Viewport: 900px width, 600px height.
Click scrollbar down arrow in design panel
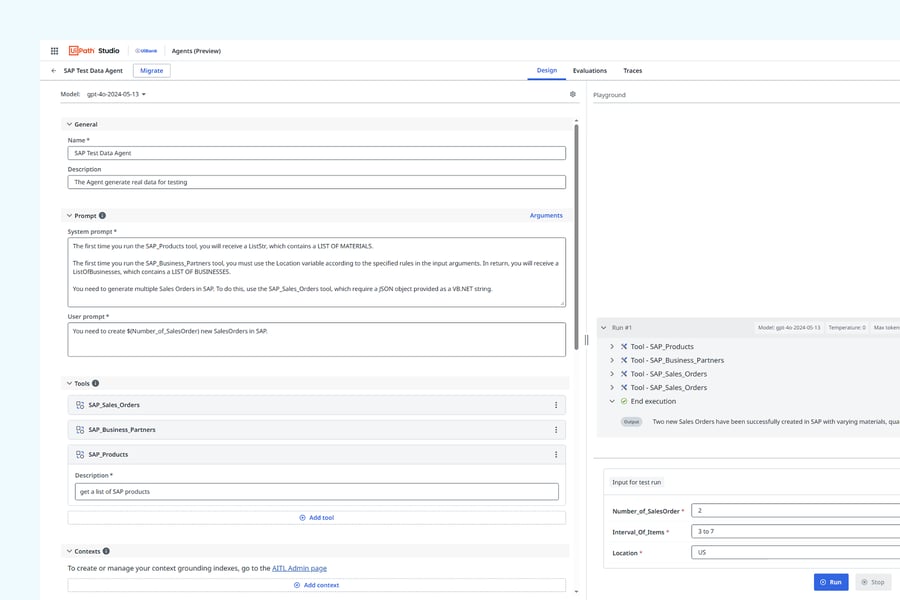coord(576,591)
